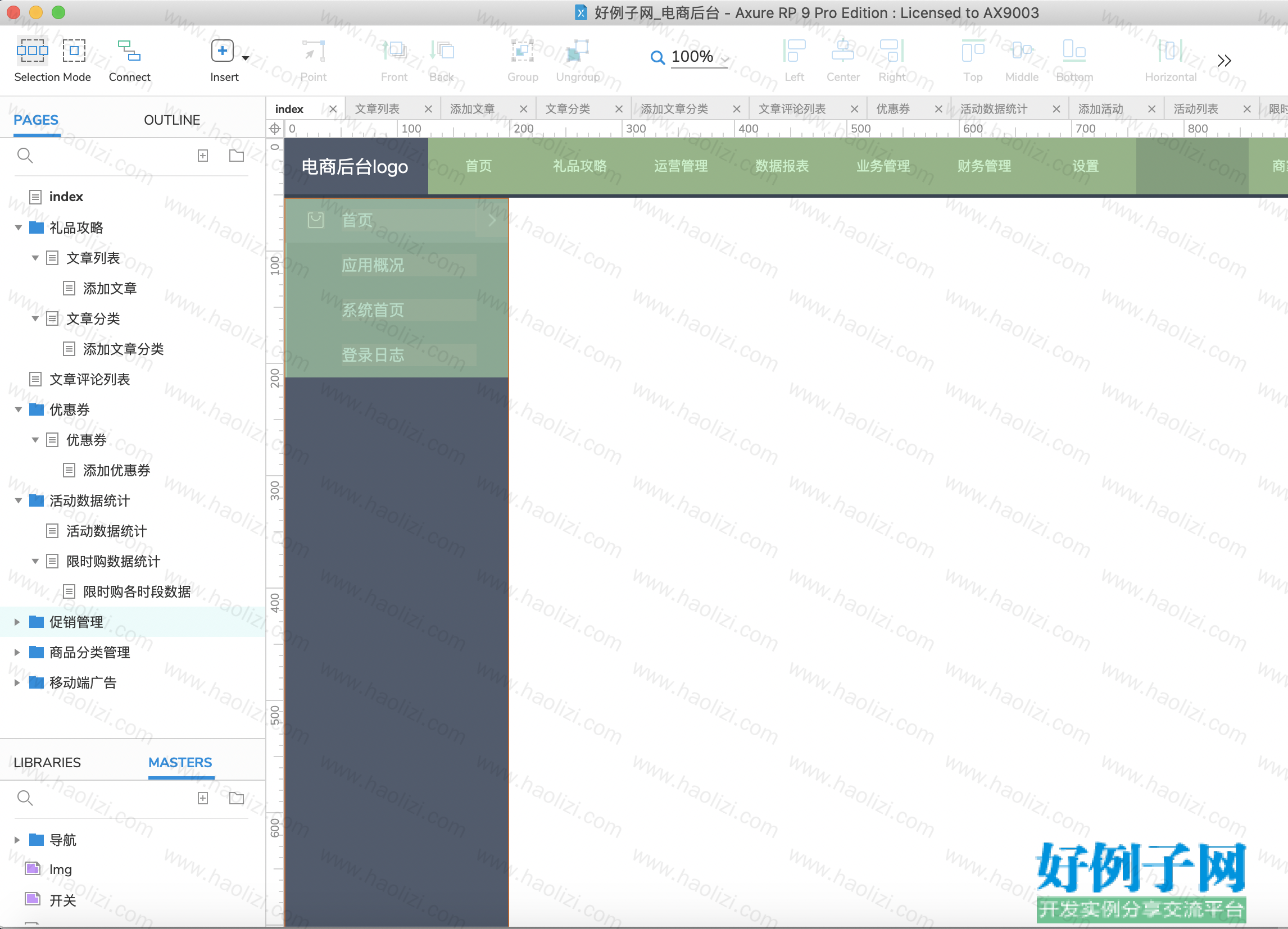Collapse the 文章列表 page node
The width and height of the screenshot is (1288, 929).
point(35,258)
